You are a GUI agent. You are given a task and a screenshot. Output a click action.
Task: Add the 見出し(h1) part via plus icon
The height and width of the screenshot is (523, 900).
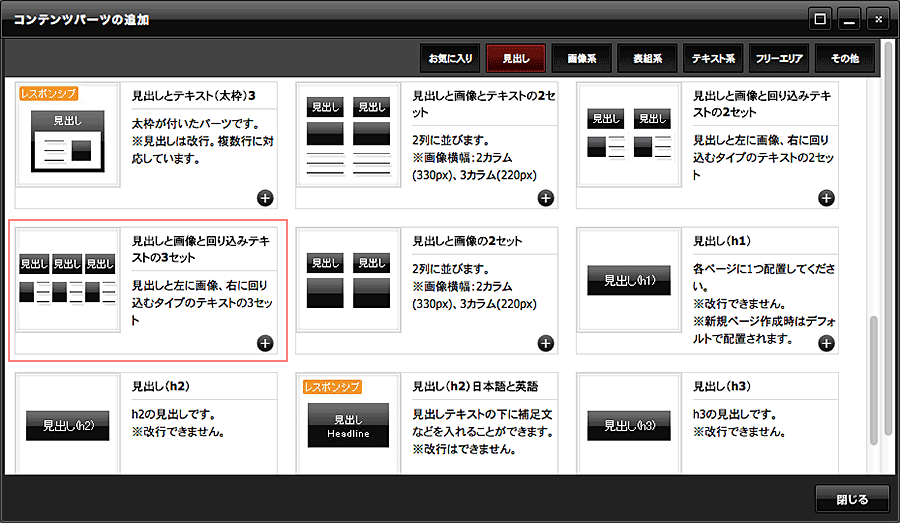[x=826, y=343]
